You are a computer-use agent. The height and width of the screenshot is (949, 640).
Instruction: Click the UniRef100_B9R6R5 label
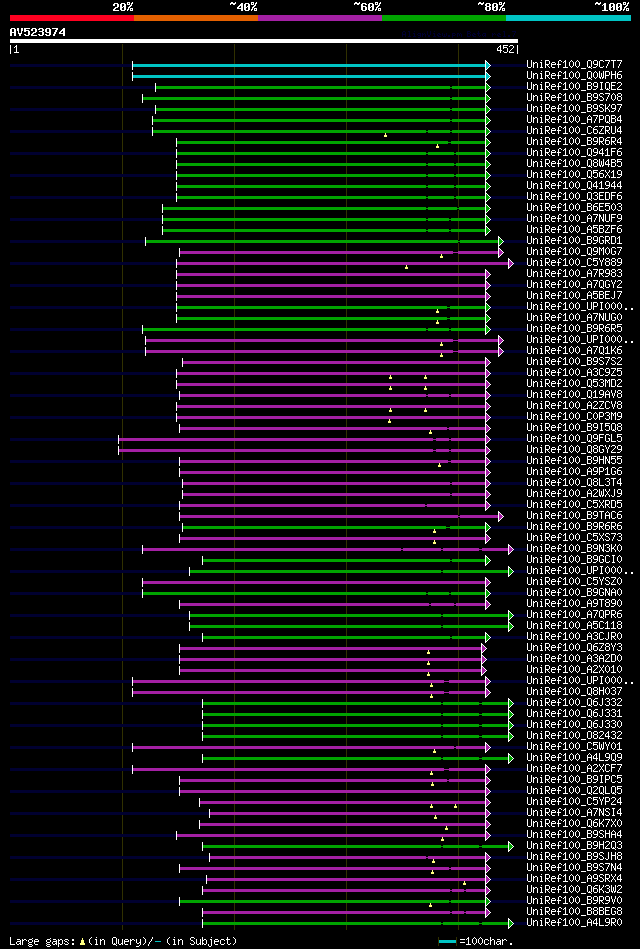(x=574, y=329)
